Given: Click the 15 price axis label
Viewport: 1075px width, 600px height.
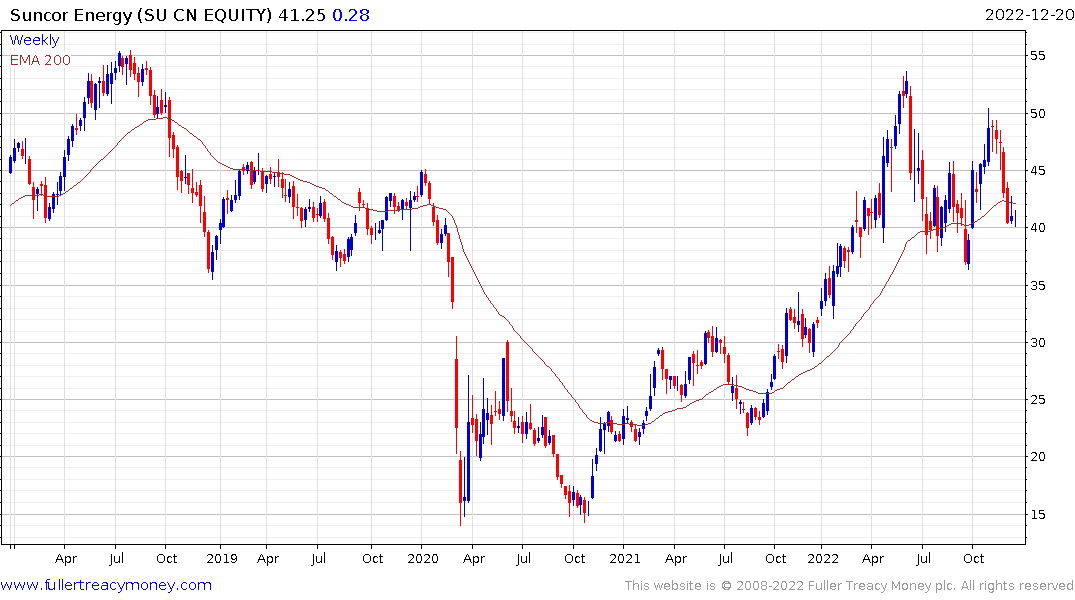Looking at the screenshot, I should coord(1038,514).
